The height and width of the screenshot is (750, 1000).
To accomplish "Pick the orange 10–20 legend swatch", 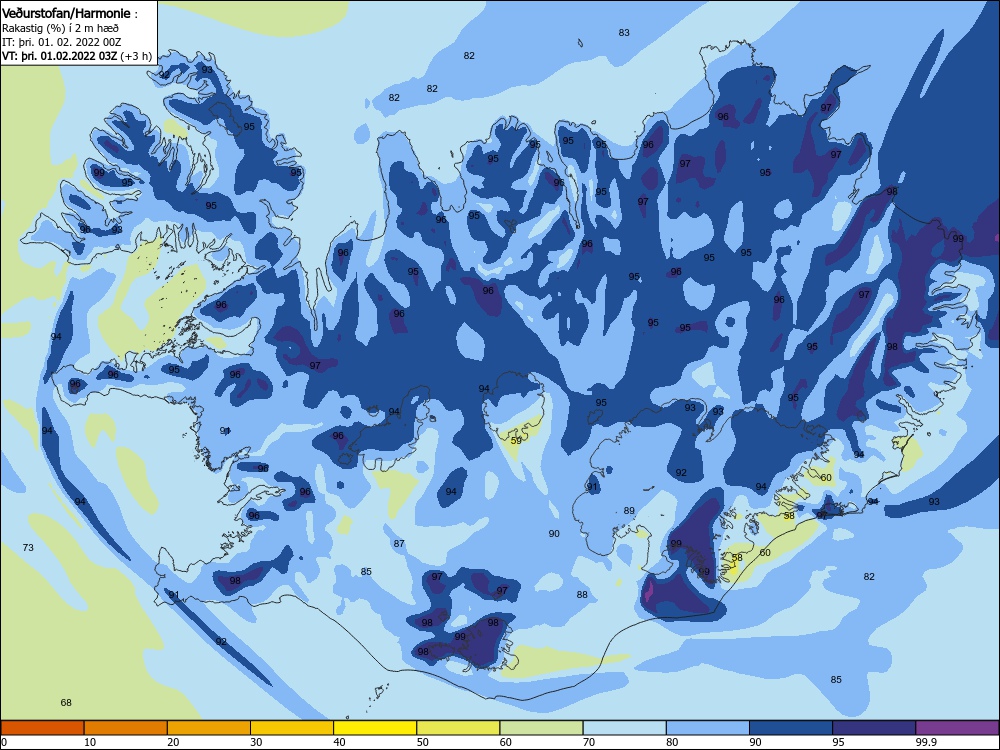I will click(x=126, y=728).
